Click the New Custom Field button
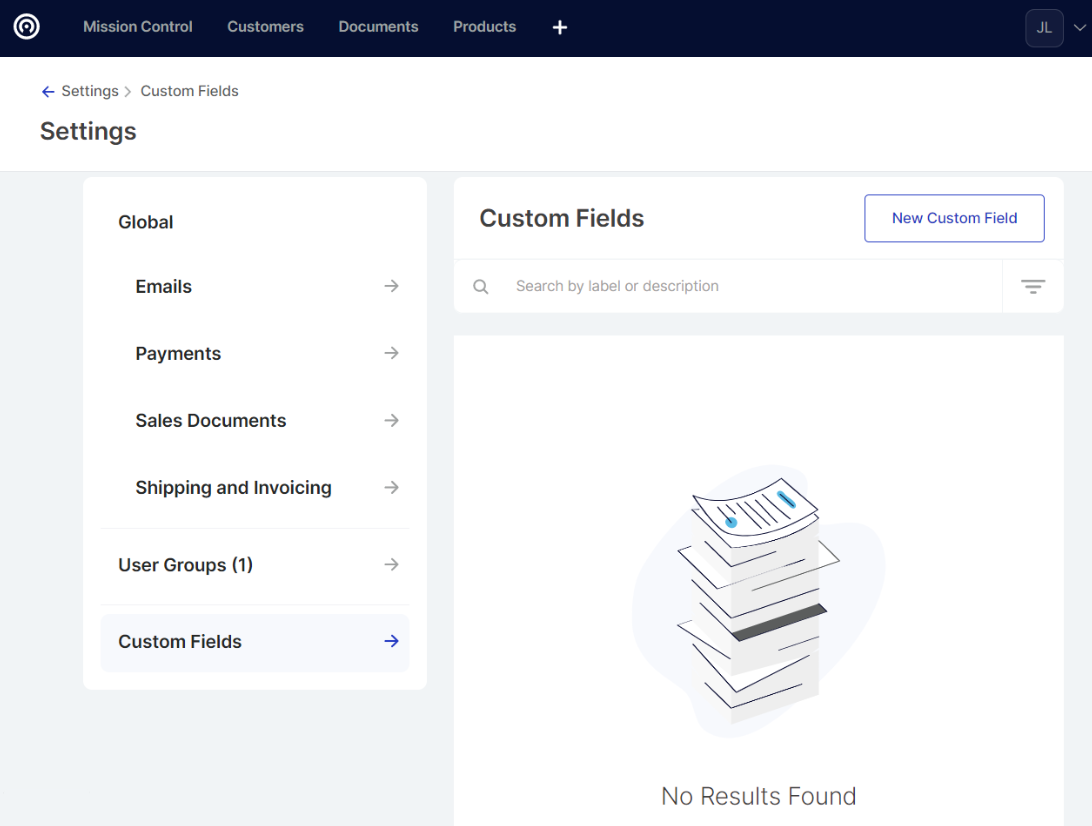1092x826 pixels. click(x=954, y=218)
